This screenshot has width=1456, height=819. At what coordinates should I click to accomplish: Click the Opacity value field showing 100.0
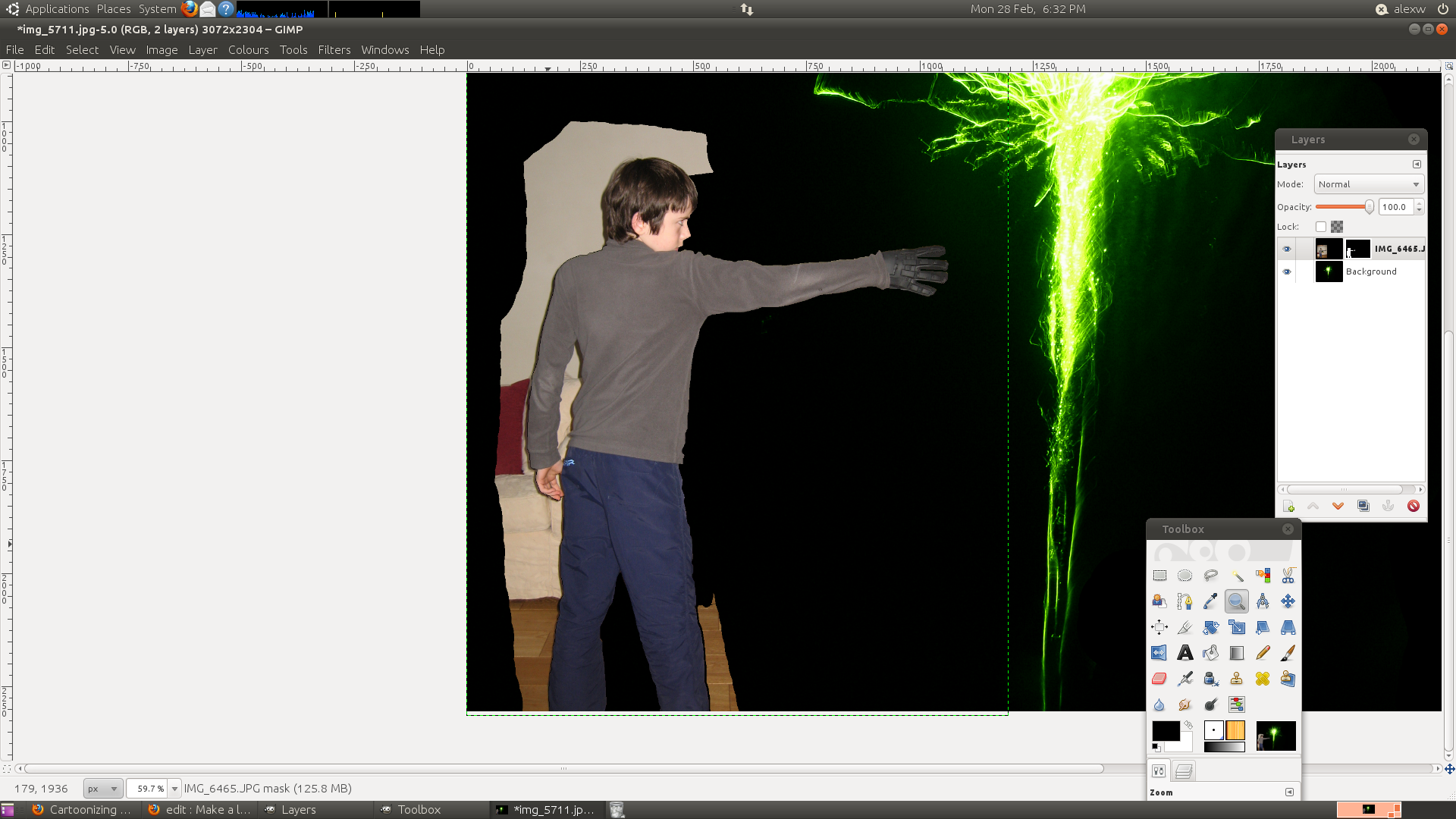tap(1395, 207)
